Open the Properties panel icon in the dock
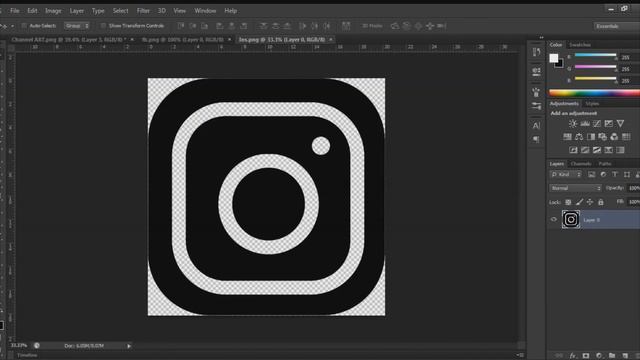 tap(536, 71)
